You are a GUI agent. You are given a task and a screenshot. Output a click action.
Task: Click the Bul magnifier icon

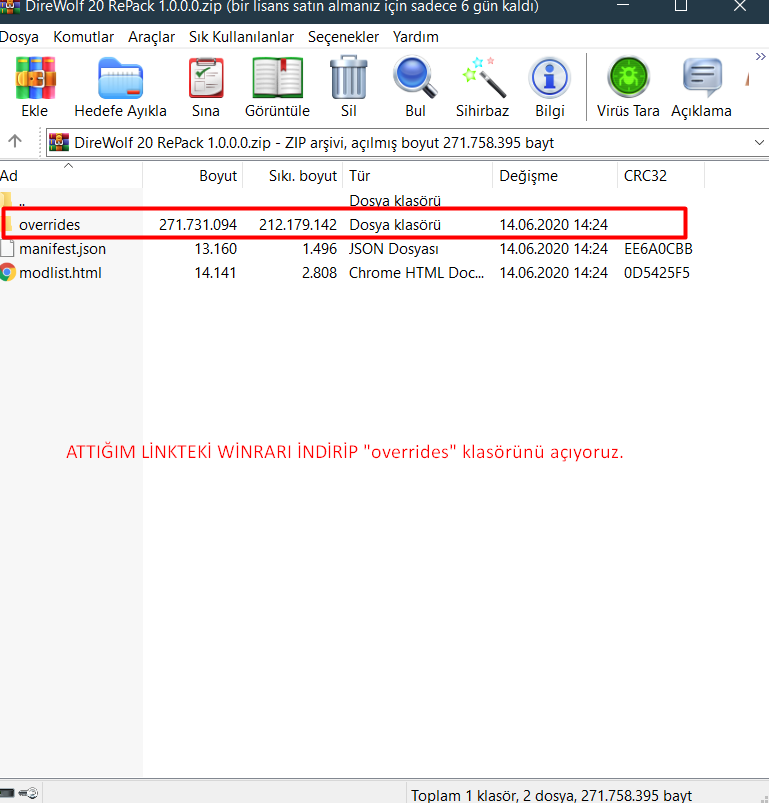(415, 77)
